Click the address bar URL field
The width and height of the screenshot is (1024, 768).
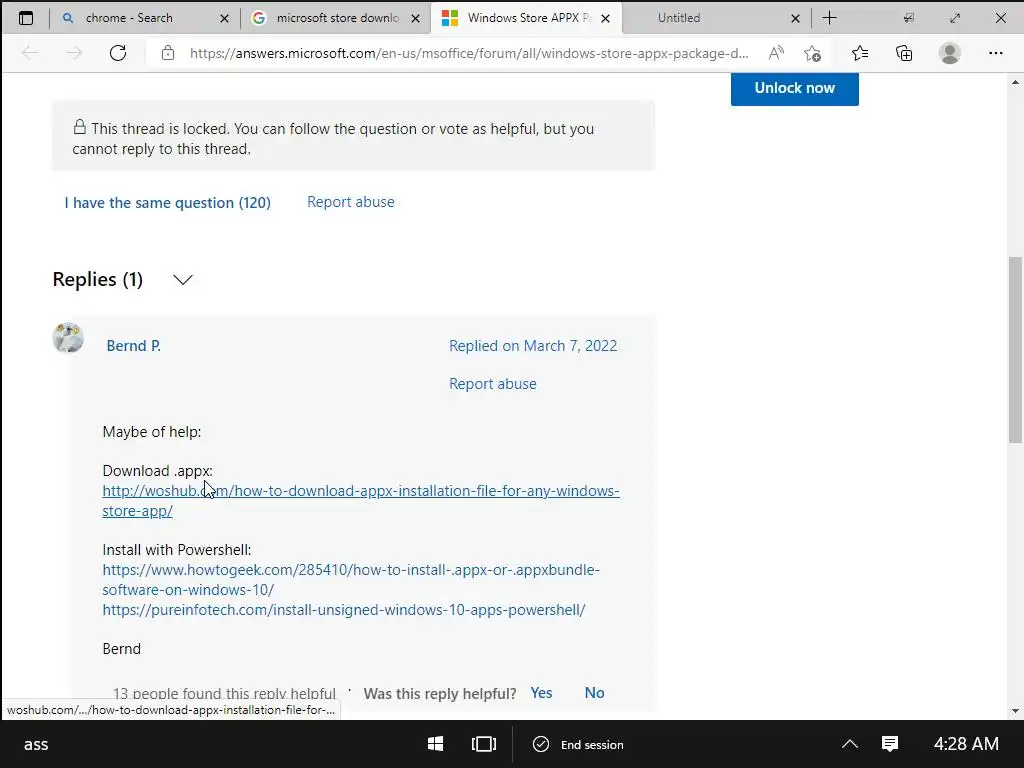tap(469, 54)
